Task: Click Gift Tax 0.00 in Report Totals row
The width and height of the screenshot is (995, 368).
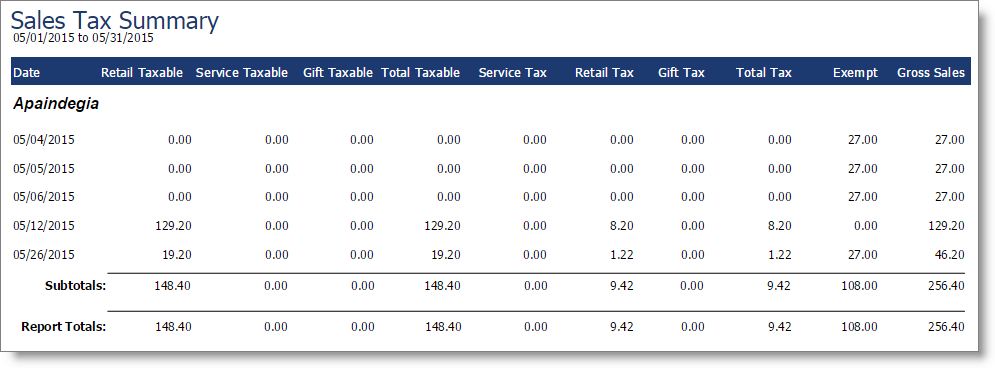Action: (693, 327)
